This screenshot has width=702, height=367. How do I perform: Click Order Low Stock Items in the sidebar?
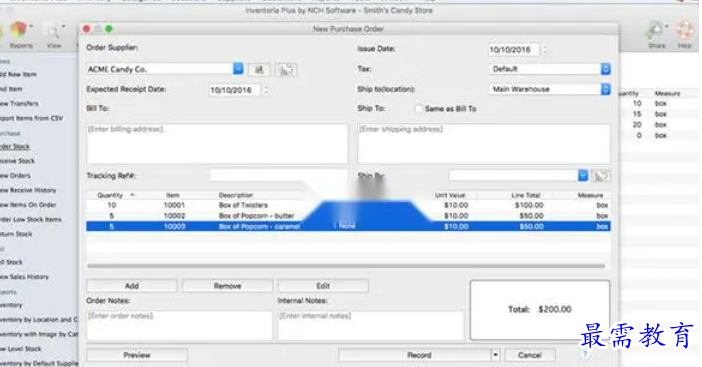tap(31, 219)
